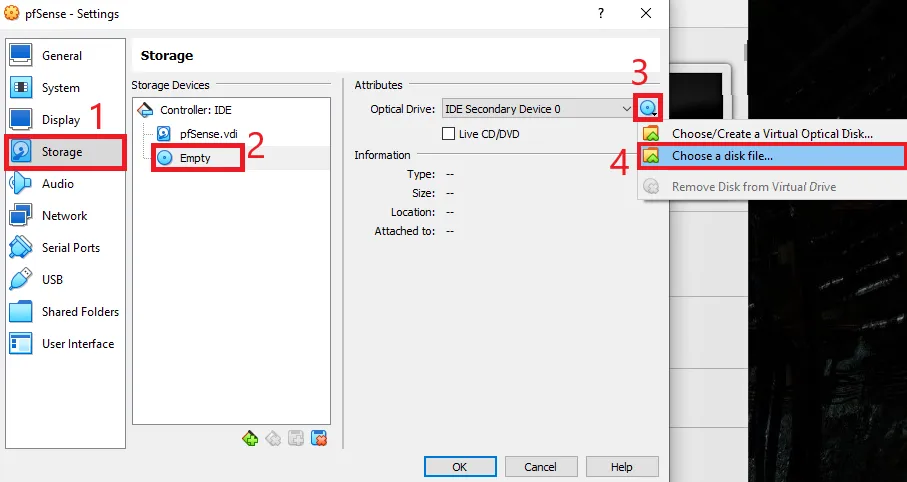Open the Optical Drive IDE Secondary Device dropdown
Screen dimensions: 907x482
[539, 109]
